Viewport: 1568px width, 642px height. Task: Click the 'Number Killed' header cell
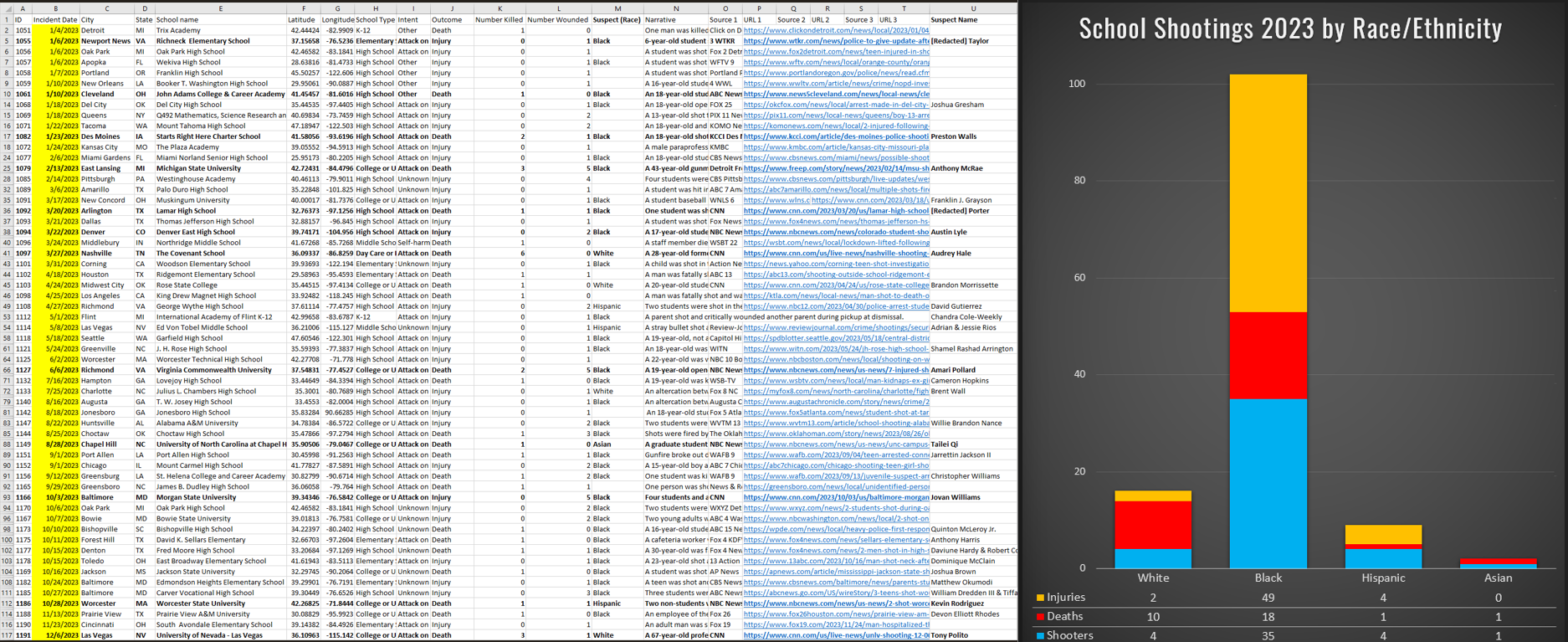499,19
